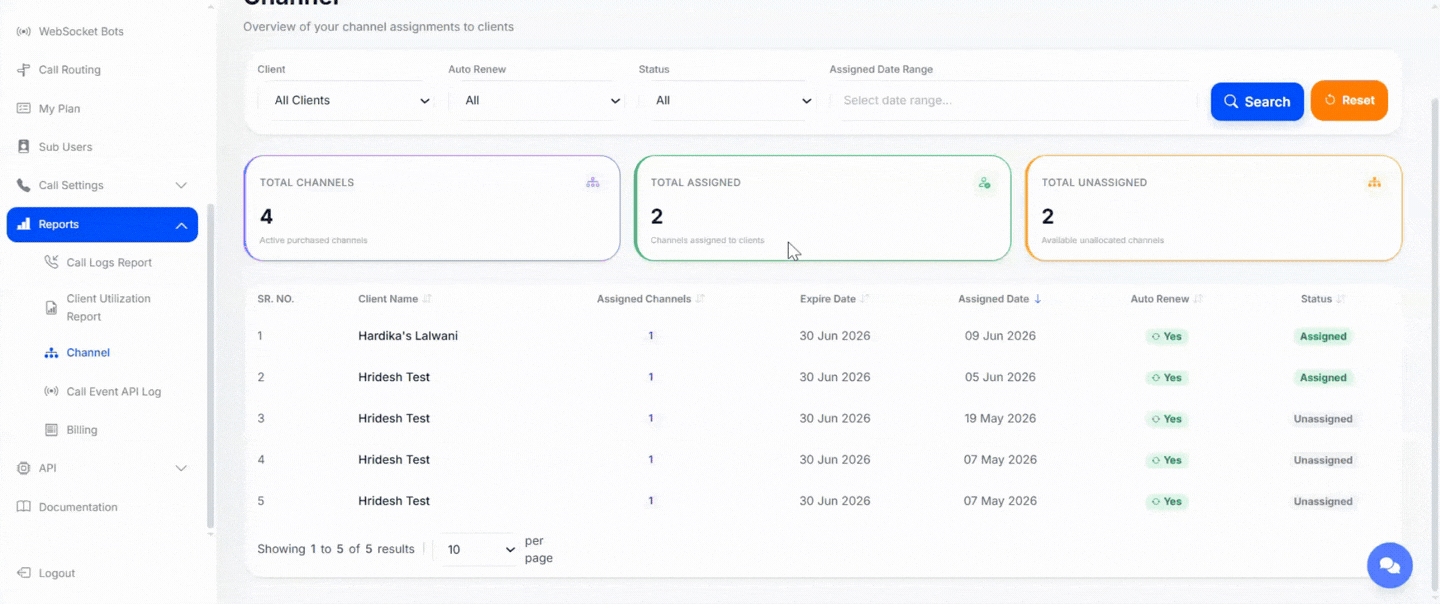Click the Channel hierarchy icon in sidebar
Viewport: 1440px width, 604px height.
pyautogui.click(x=52, y=353)
